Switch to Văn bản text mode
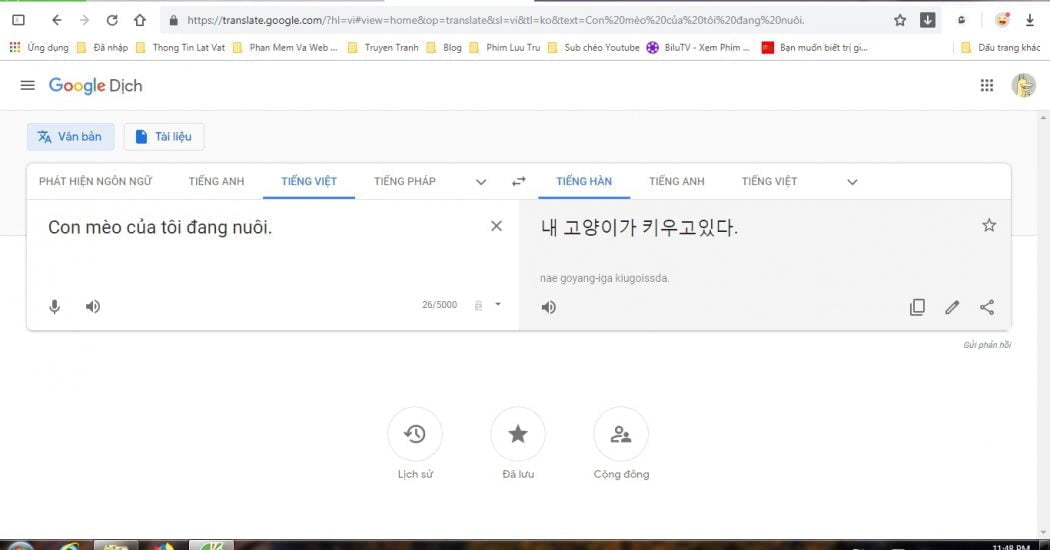Viewport: 1050px width, 550px height. pos(70,137)
